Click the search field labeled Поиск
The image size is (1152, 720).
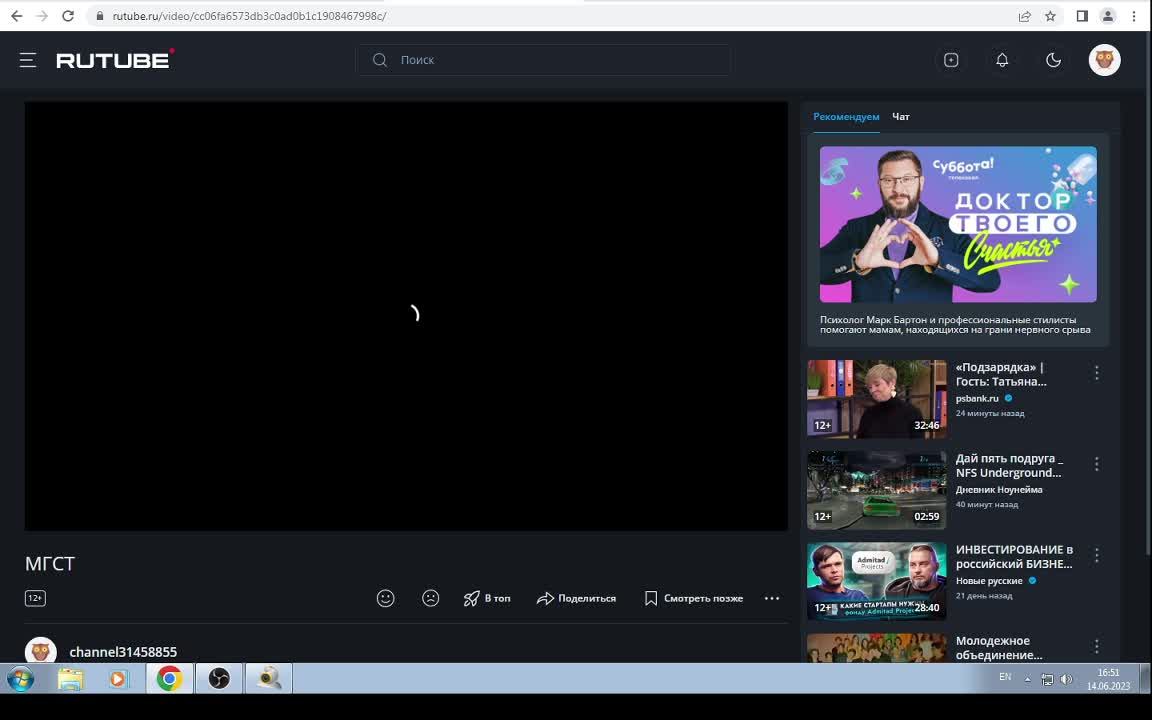544,60
